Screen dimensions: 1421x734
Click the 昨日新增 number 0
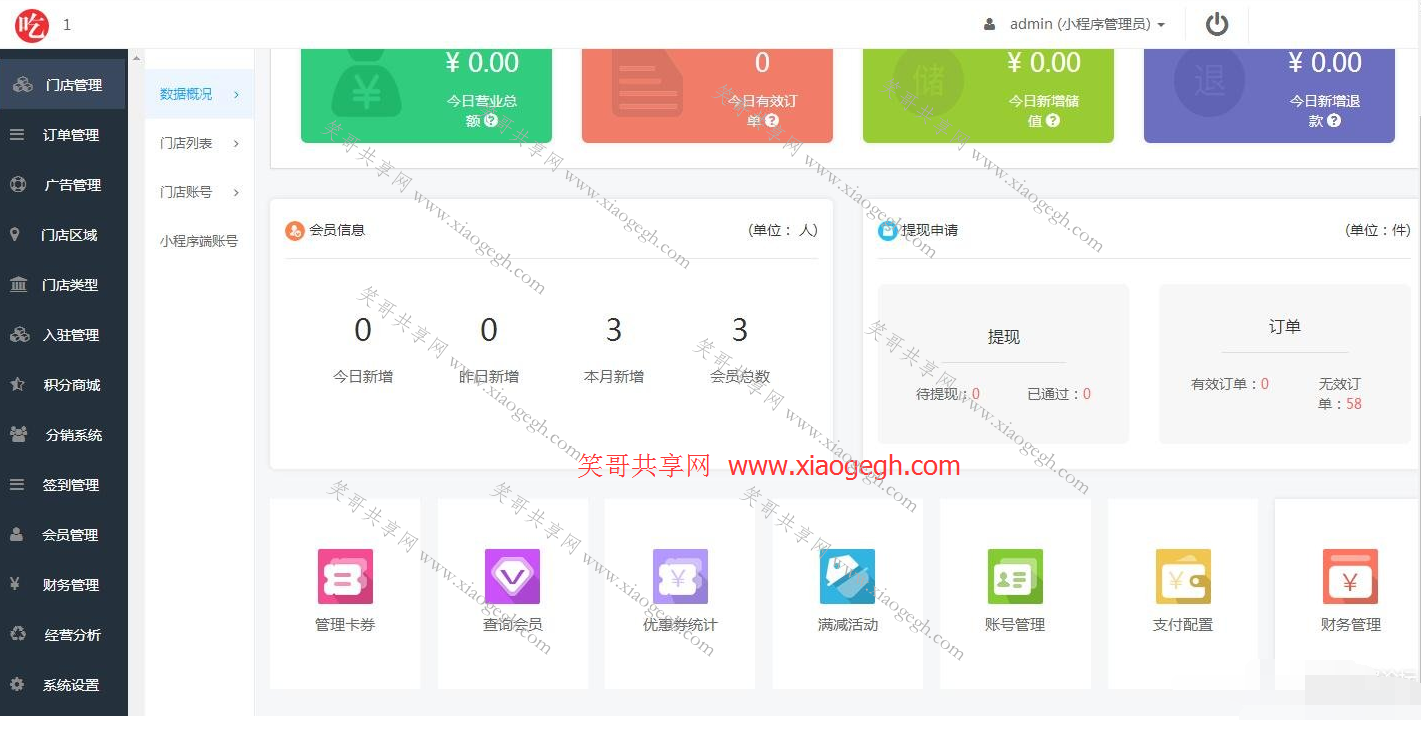pyautogui.click(x=489, y=330)
